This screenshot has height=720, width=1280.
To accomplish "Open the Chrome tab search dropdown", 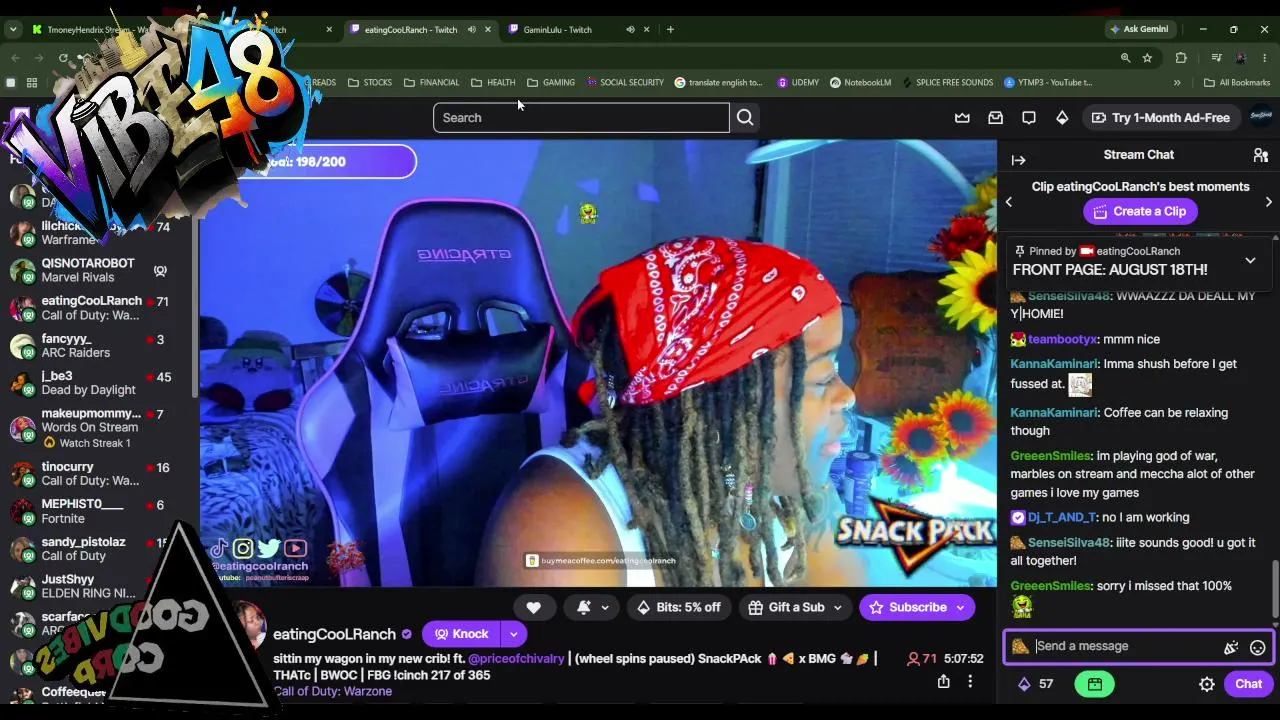I will 13,29.
